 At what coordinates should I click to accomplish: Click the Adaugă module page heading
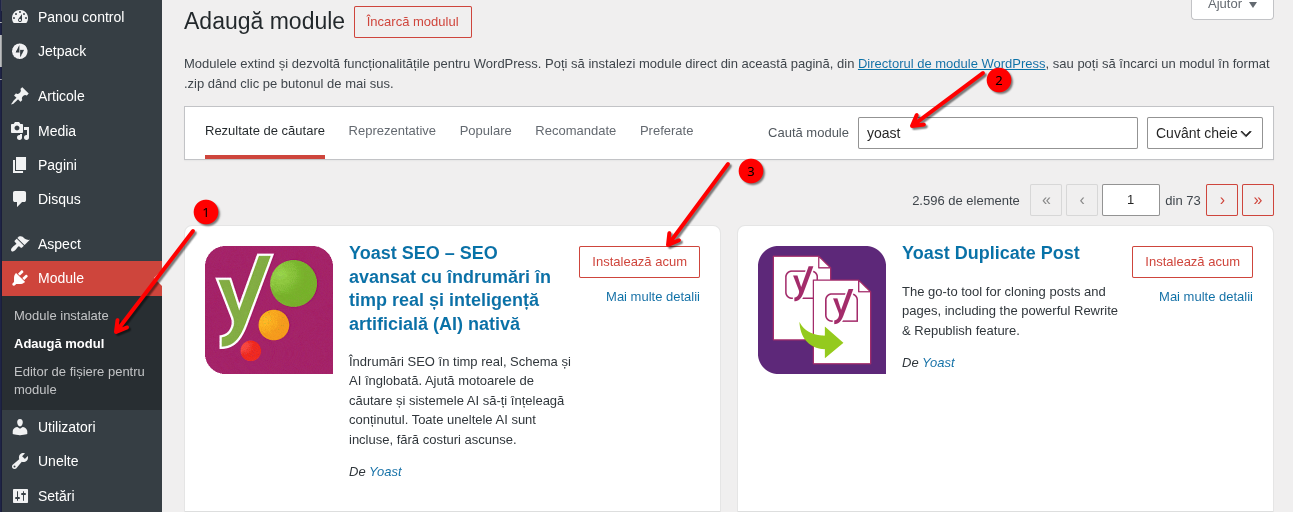[x=264, y=21]
